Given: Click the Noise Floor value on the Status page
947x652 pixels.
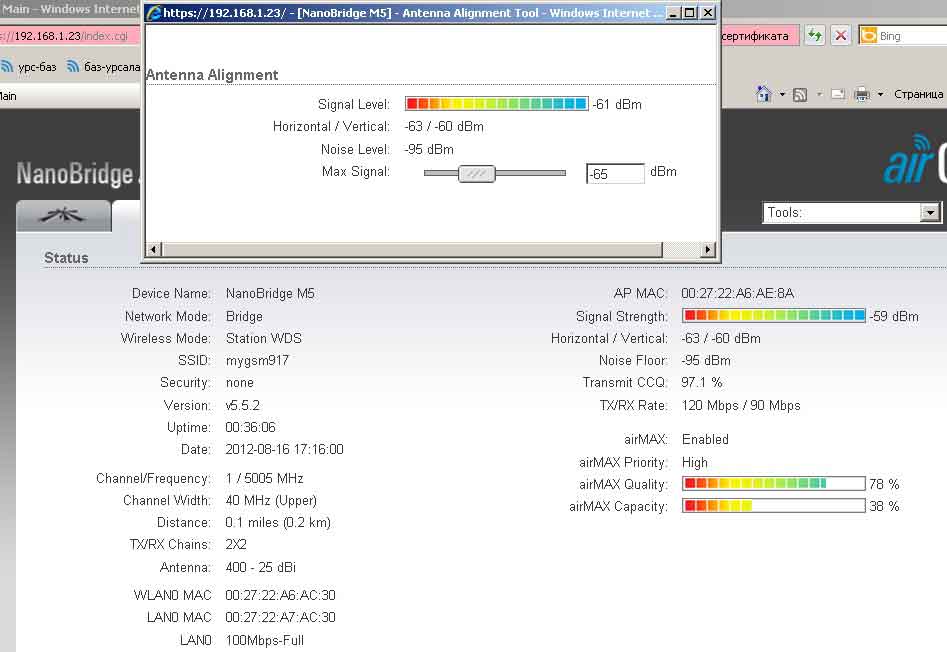Looking at the screenshot, I should 706,360.
